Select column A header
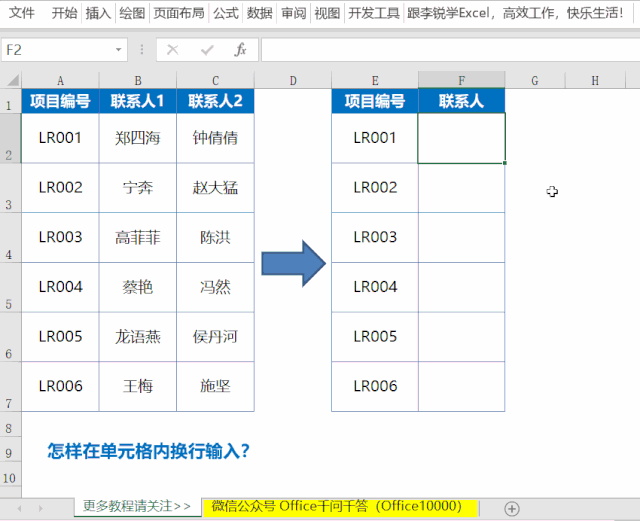The image size is (640, 521). [x=60, y=80]
